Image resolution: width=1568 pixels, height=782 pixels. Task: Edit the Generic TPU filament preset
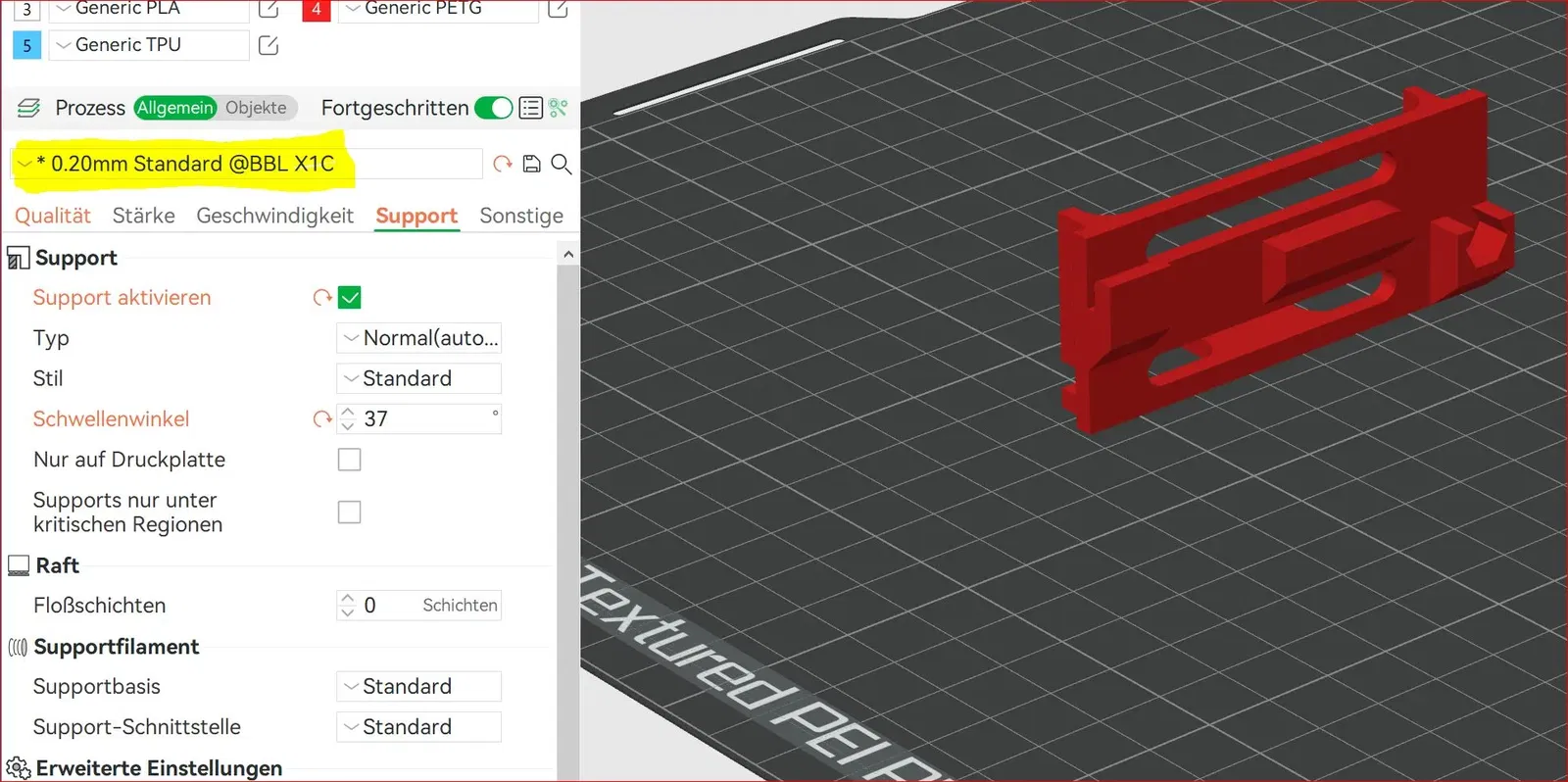269,45
